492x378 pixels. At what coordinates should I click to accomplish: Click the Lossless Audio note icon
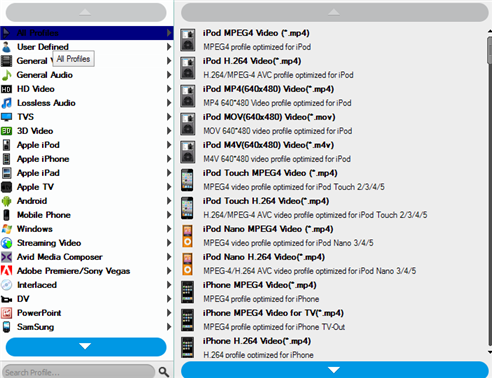pos(6,103)
